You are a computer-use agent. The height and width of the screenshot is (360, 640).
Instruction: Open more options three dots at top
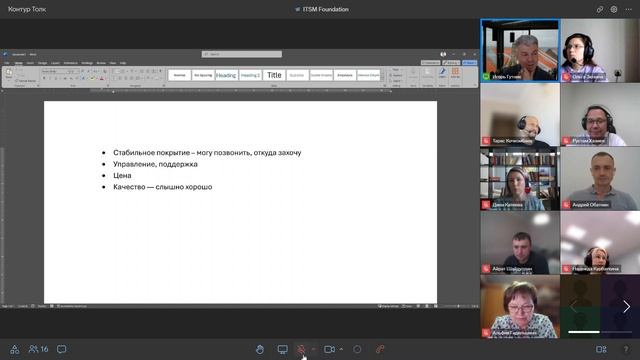click(x=629, y=9)
